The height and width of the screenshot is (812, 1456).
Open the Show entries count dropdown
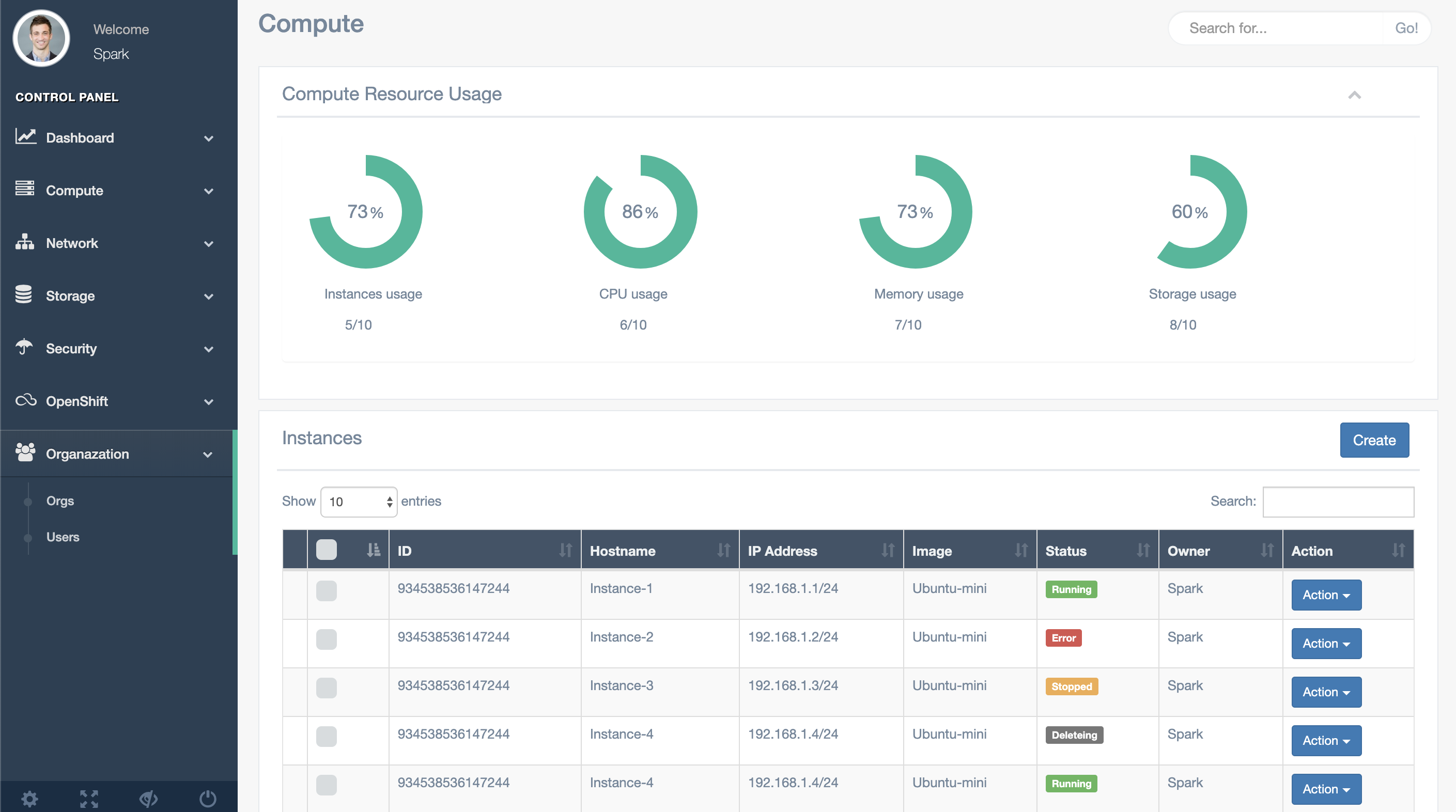(359, 502)
